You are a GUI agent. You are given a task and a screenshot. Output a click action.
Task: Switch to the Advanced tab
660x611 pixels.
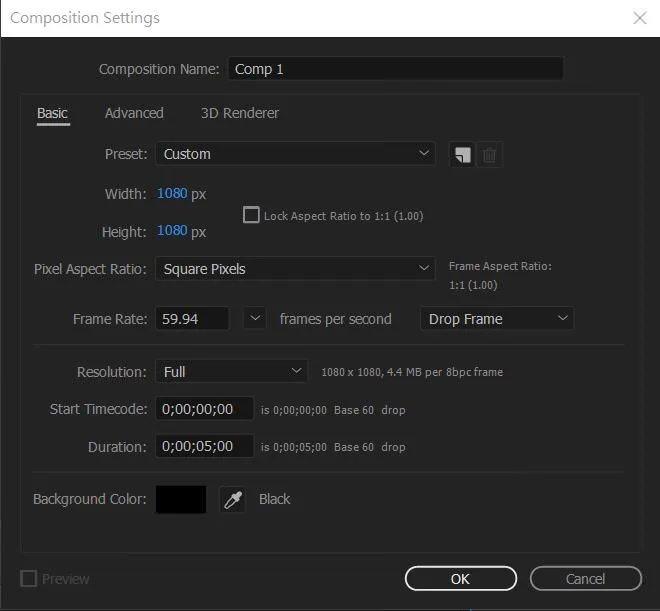tap(134, 113)
